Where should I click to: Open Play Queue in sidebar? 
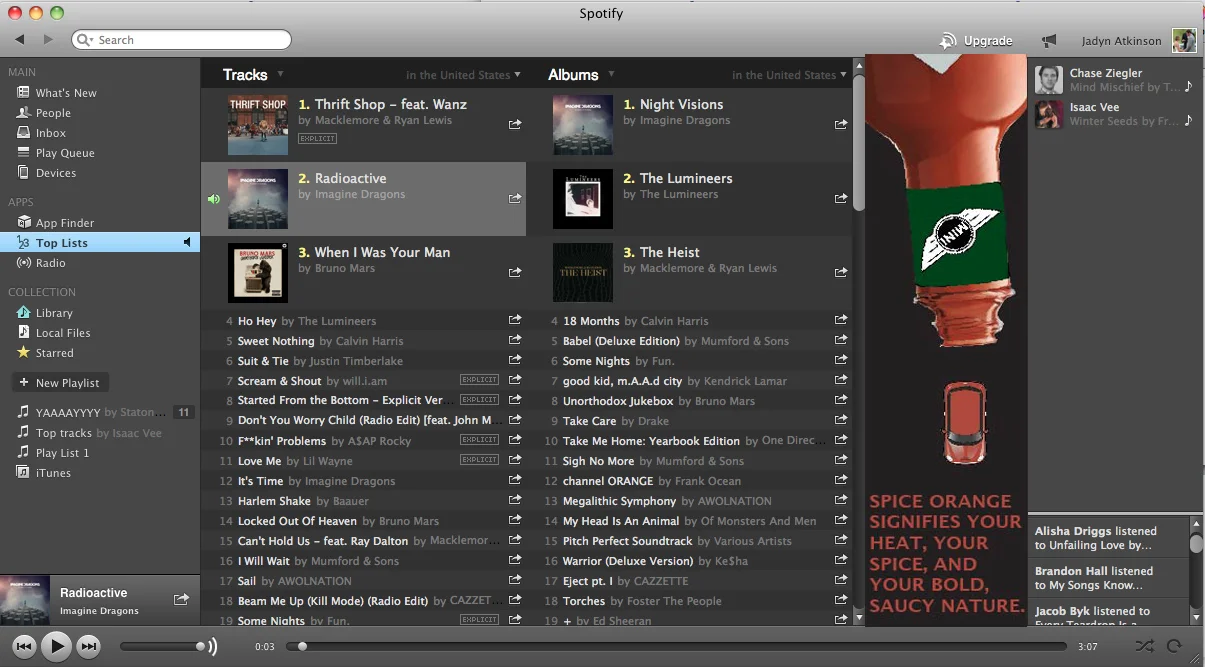point(65,153)
